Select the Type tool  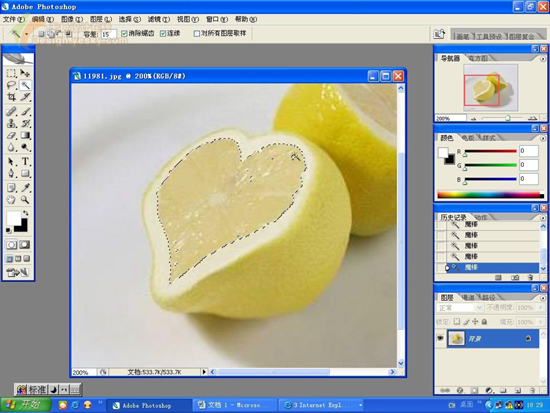point(25,161)
